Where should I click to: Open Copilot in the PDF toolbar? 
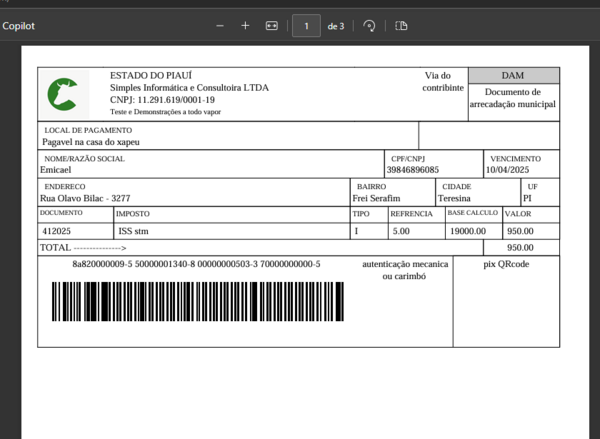[18, 26]
